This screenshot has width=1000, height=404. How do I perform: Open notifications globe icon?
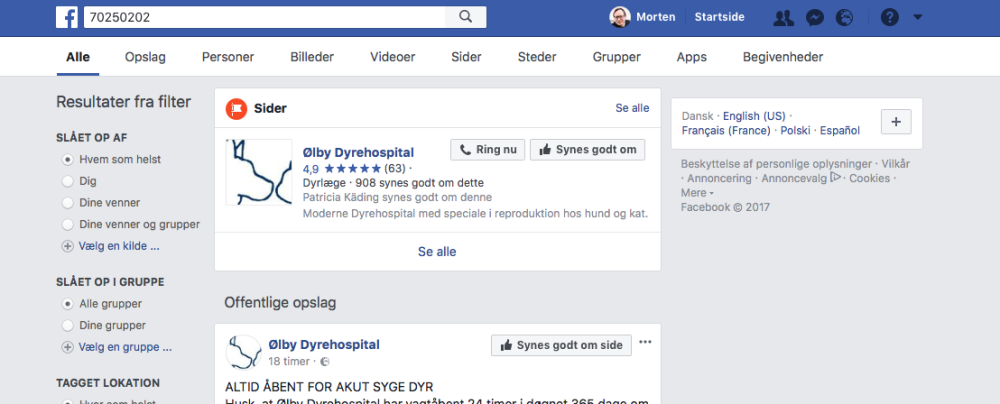(845, 17)
